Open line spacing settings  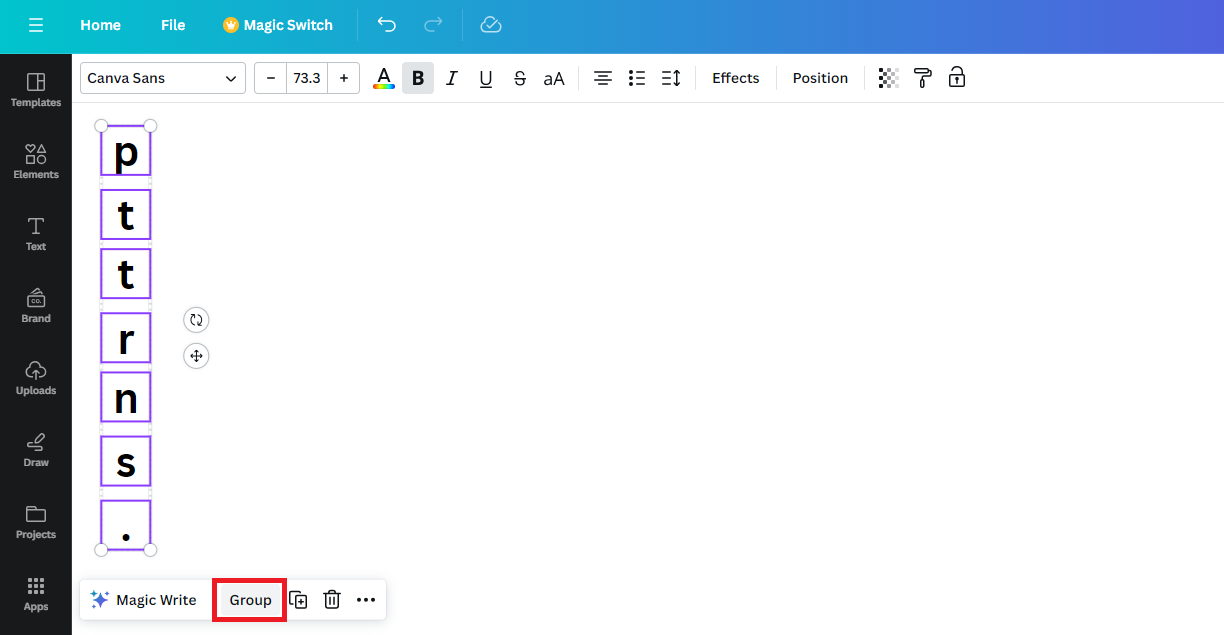coord(671,78)
